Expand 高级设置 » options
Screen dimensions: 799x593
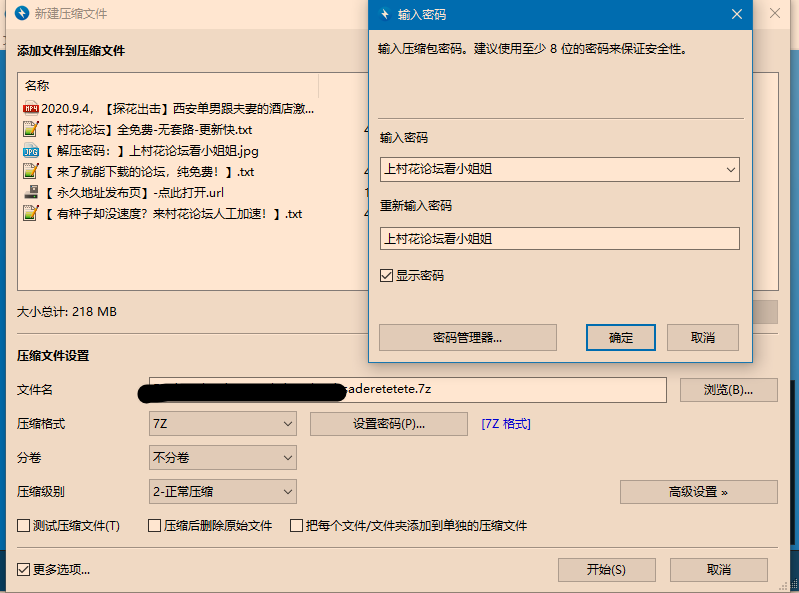(699, 492)
